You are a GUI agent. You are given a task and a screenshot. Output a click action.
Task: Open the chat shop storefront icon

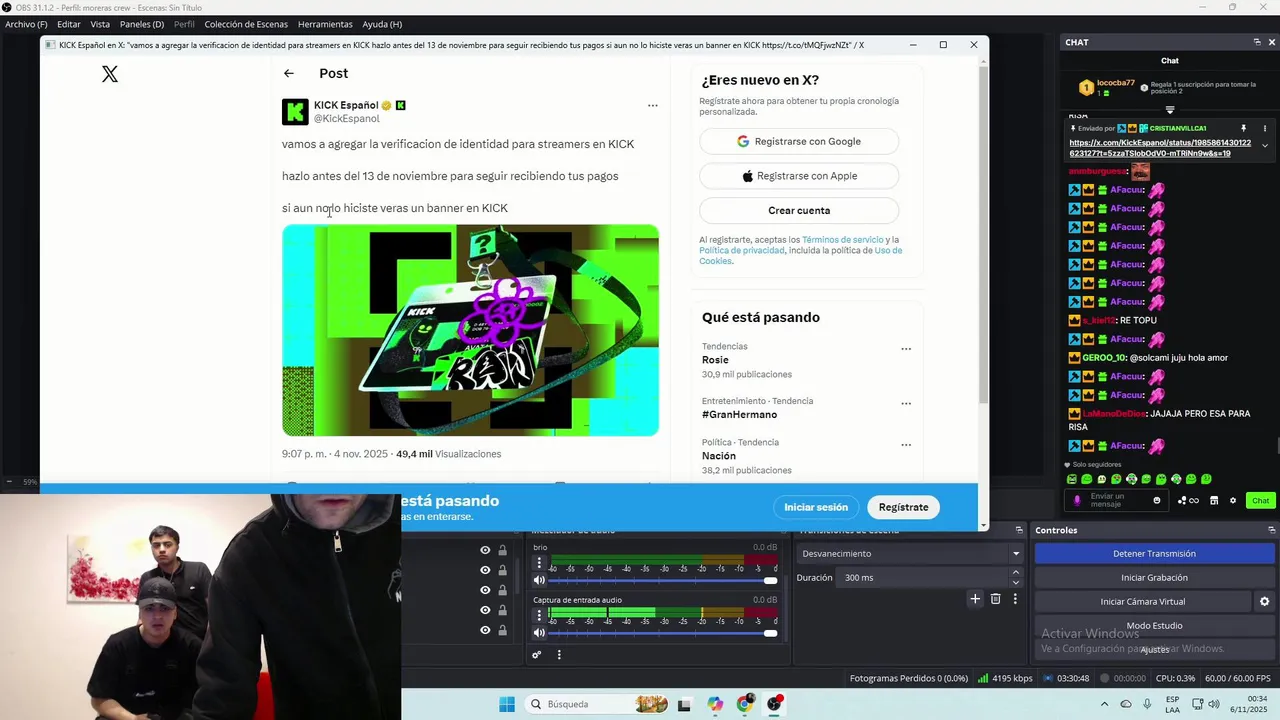tap(1214, 500)
